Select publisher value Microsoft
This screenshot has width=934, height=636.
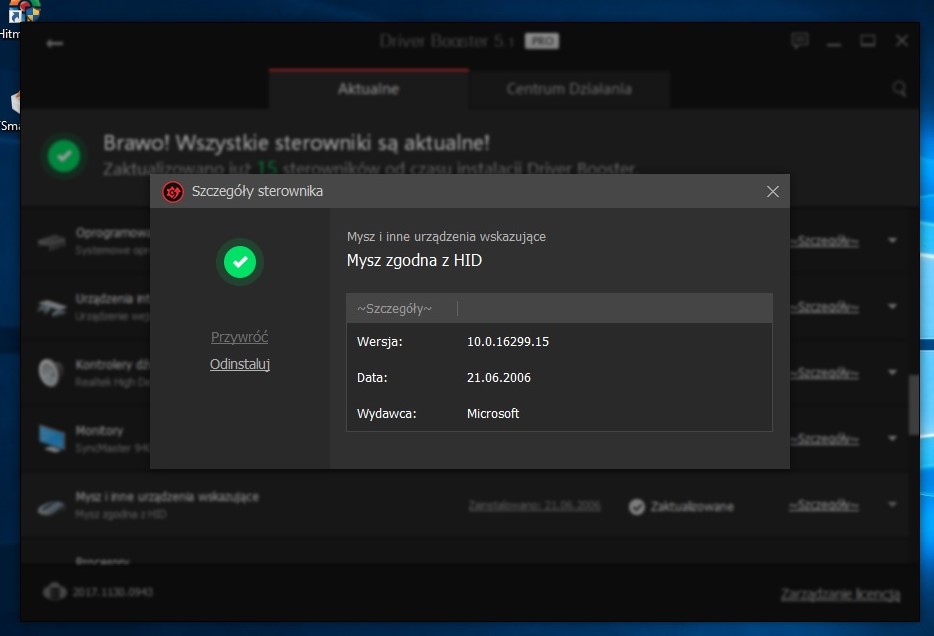(x=493, y=413)
